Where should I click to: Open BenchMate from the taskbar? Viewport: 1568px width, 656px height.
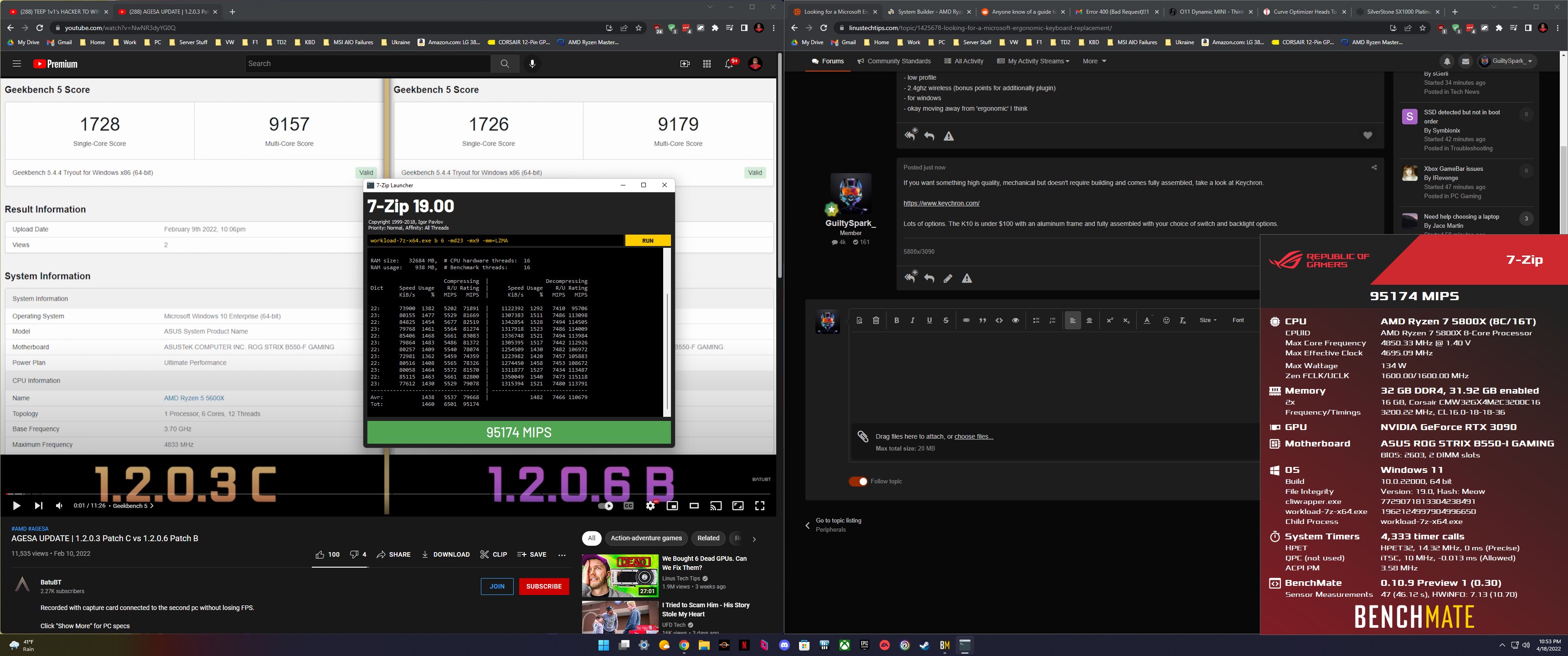point(945,645)
